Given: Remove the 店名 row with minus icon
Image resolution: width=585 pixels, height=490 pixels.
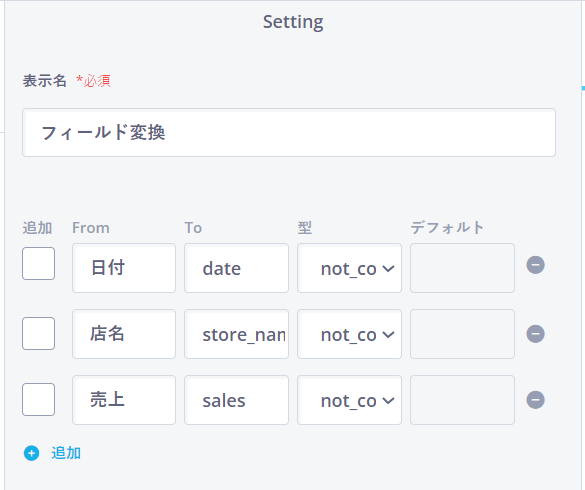Looking at the screenshot, I should click(535, 334).
